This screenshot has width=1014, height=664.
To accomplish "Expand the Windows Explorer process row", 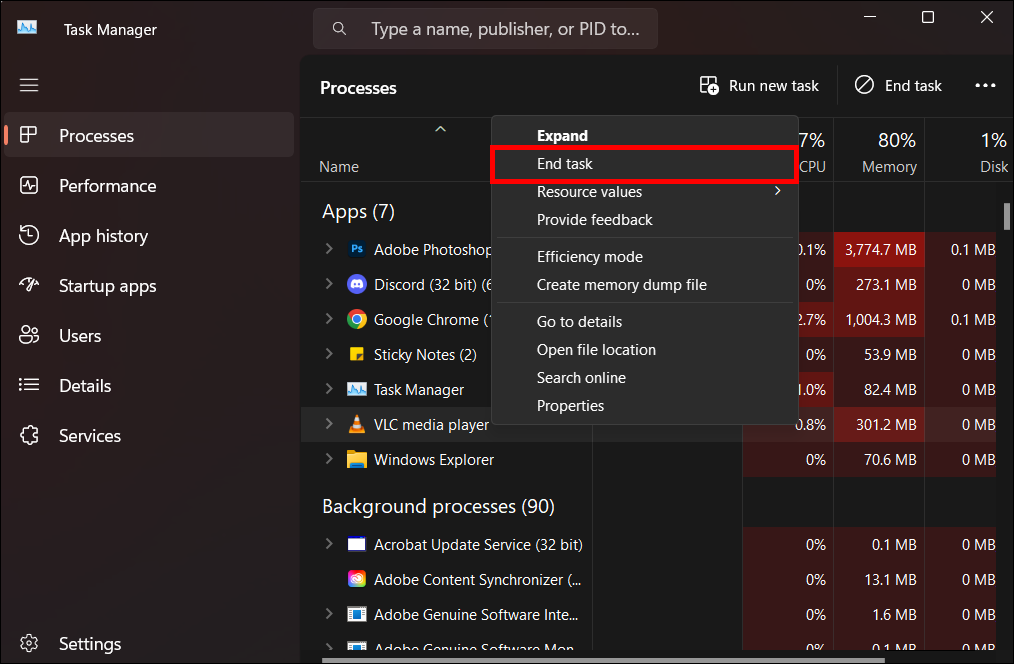I will [x=329, y=459].
